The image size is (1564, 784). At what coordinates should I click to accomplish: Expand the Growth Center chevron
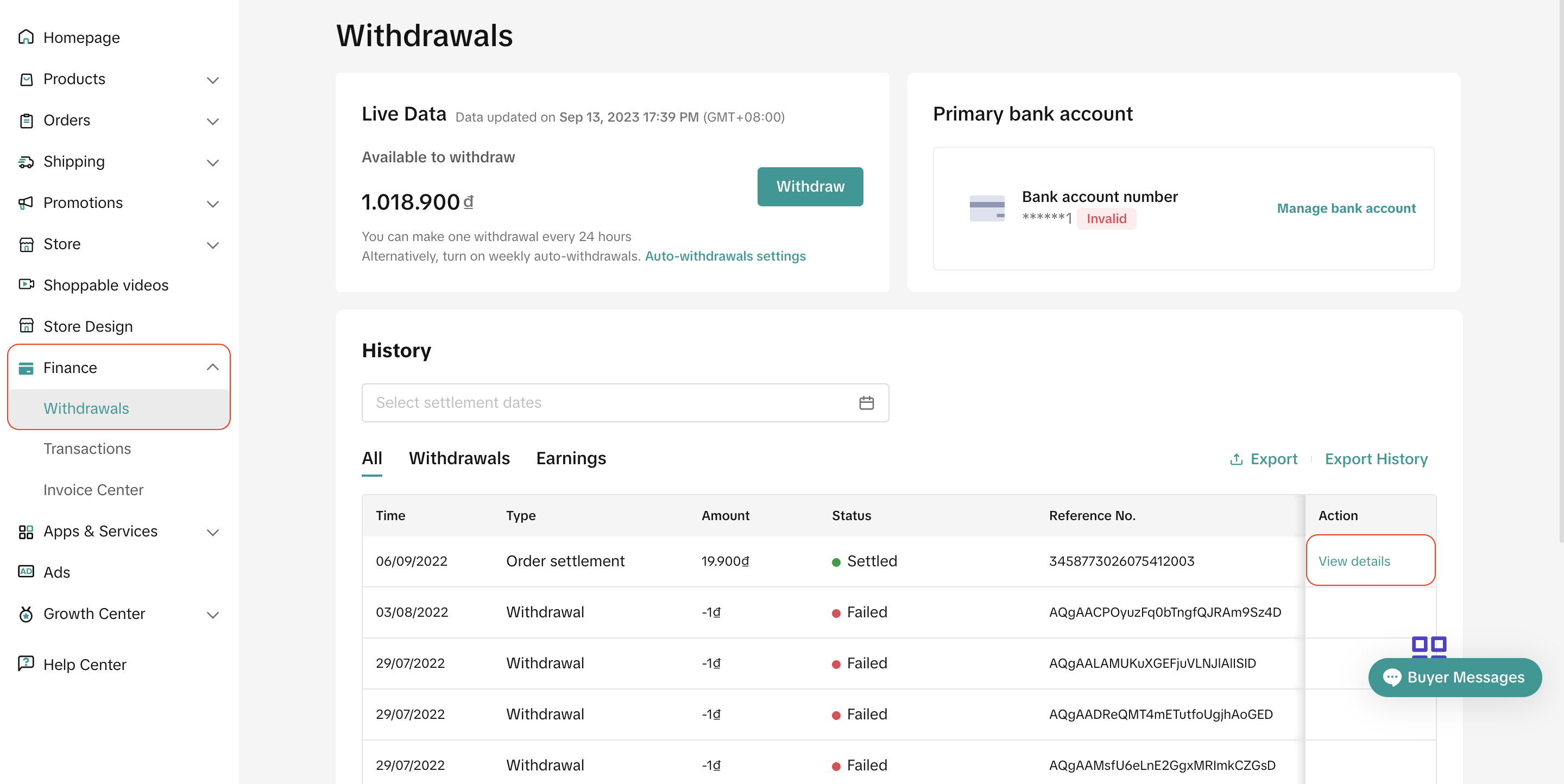pos(212,614)
